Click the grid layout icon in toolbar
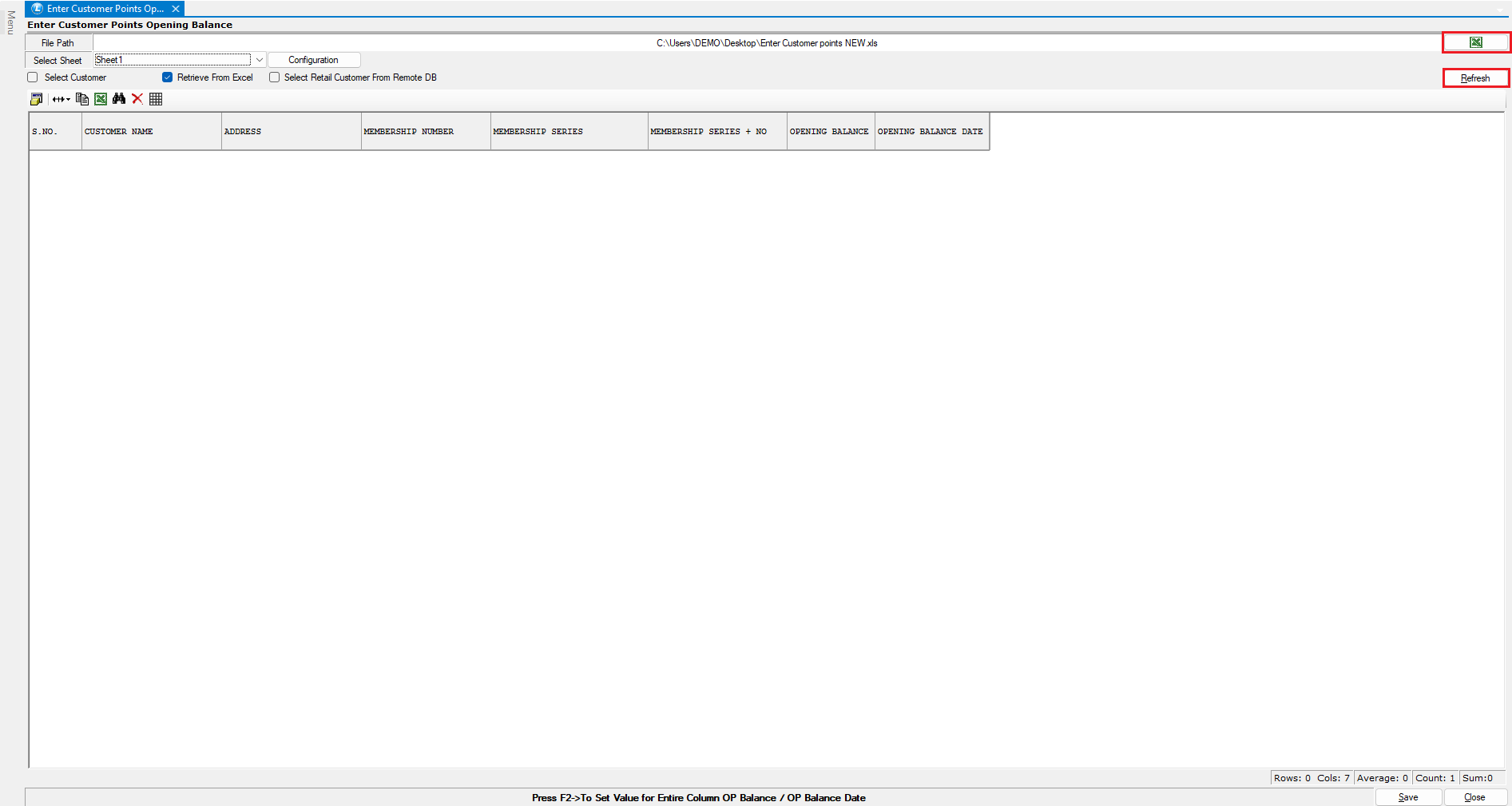 (156, 99)
